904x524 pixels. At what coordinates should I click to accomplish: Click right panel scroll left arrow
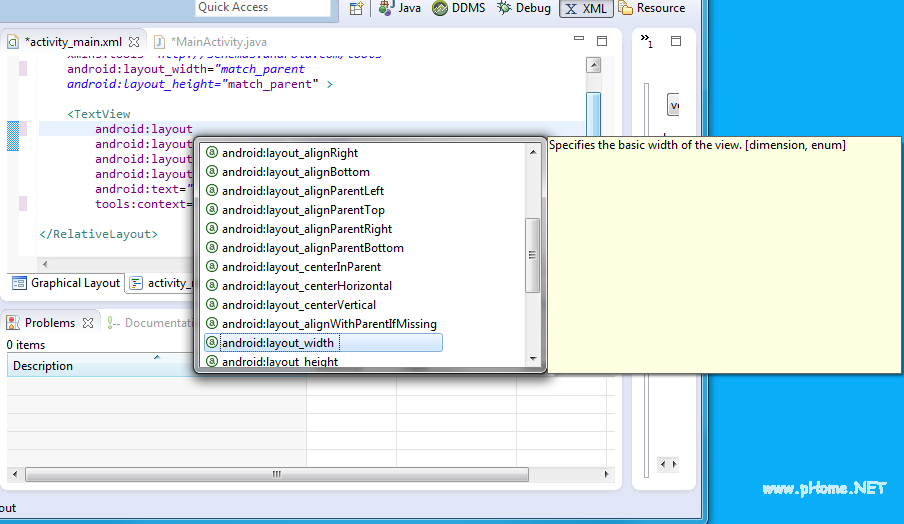pyautogui.click(x=663, y=464)
